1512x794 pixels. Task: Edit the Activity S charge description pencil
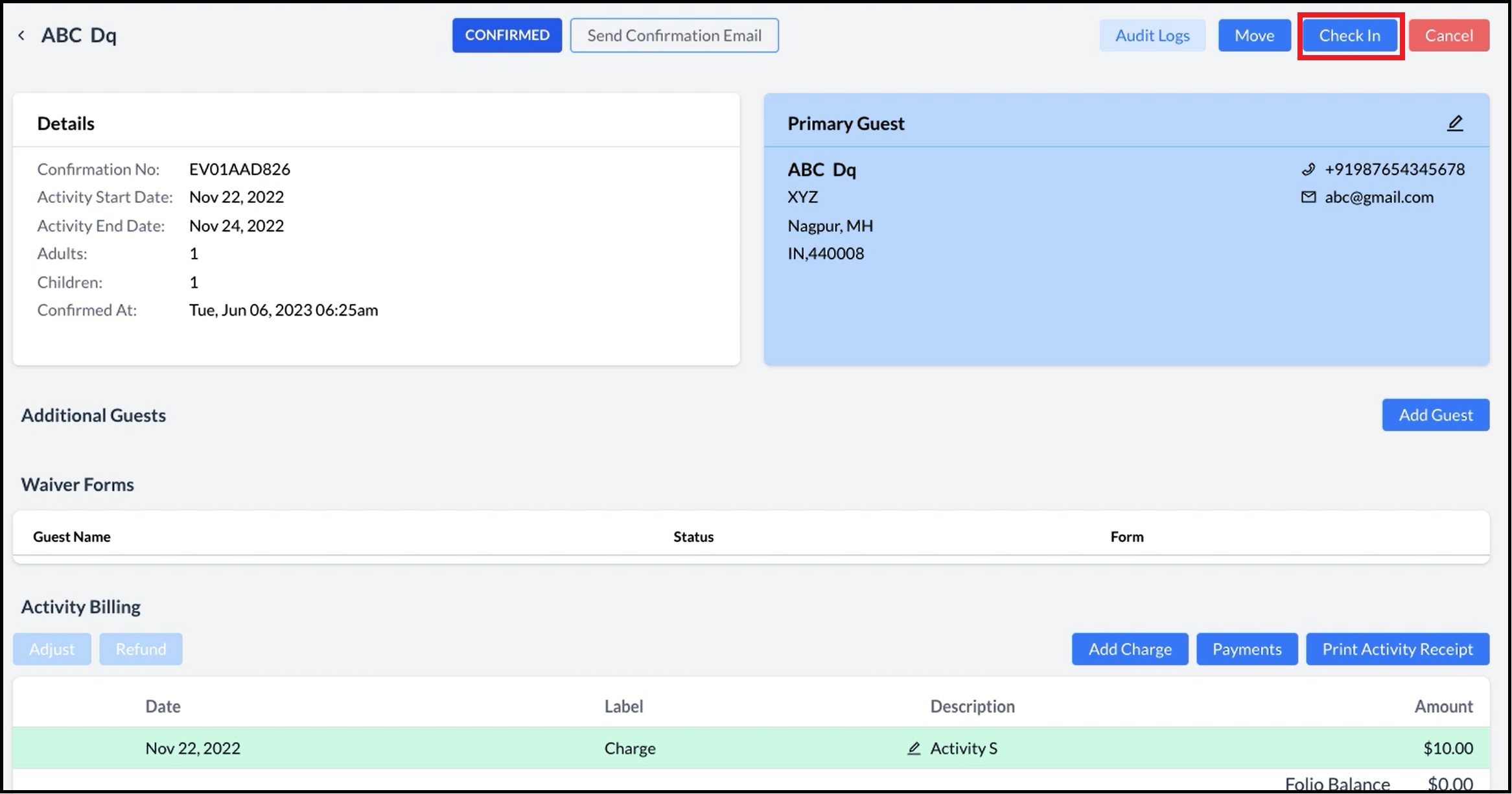(x=914, y=749)
